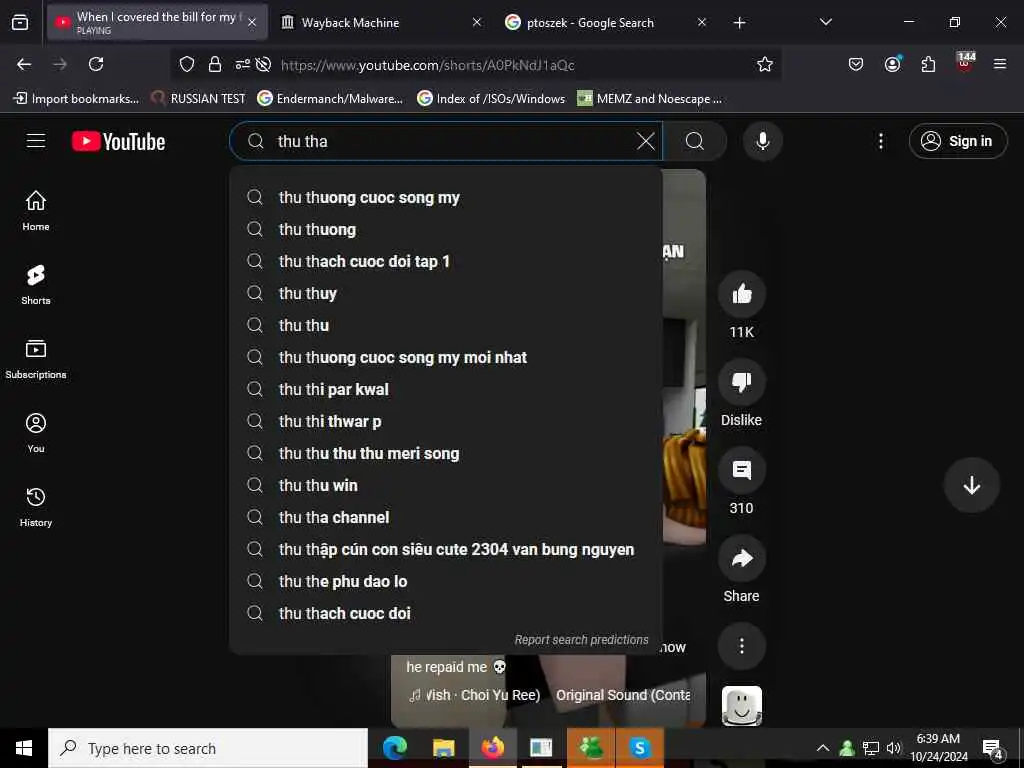Open You in the sidebar
This screenshot has height=768, width=1024.
[x=36, y=432]
